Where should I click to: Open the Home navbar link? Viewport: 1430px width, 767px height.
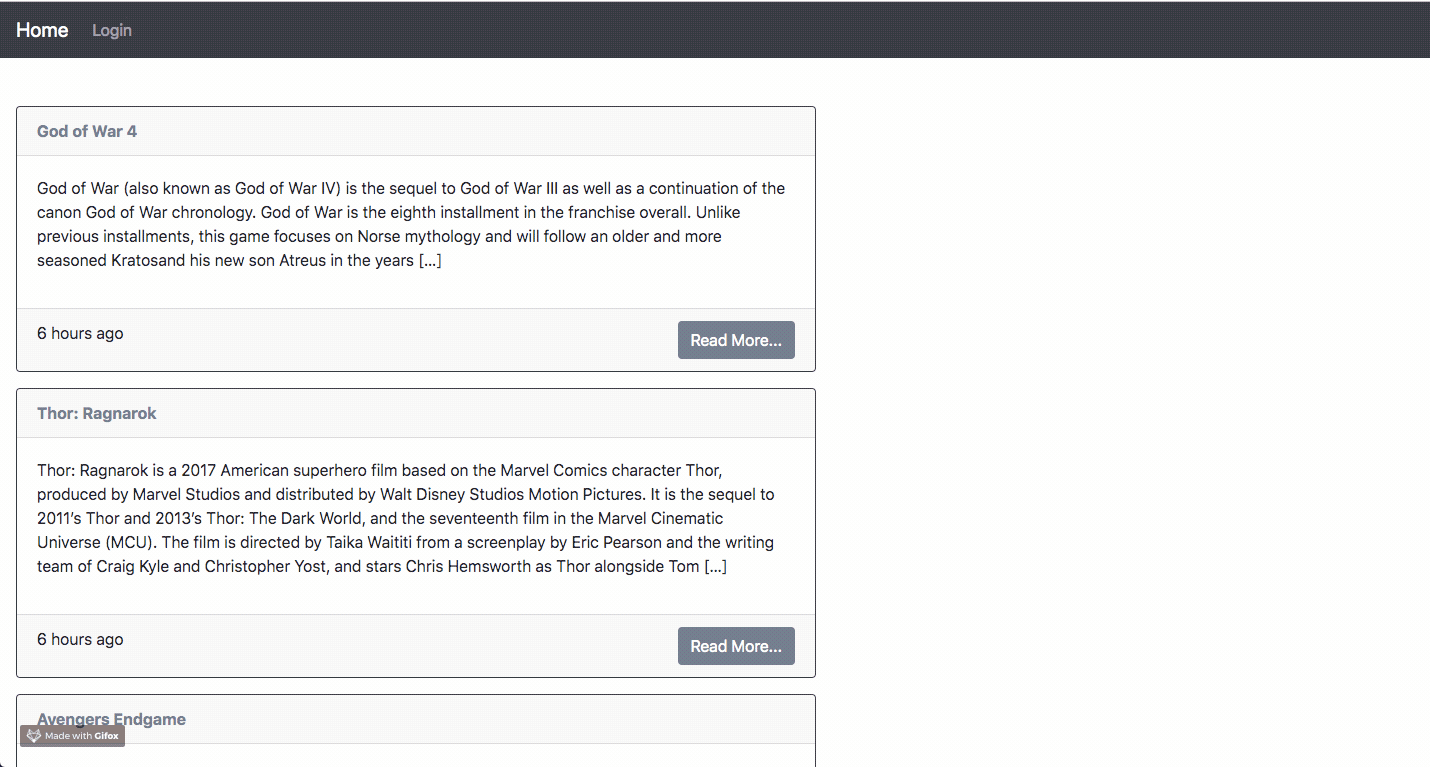[x=42, y=30]
